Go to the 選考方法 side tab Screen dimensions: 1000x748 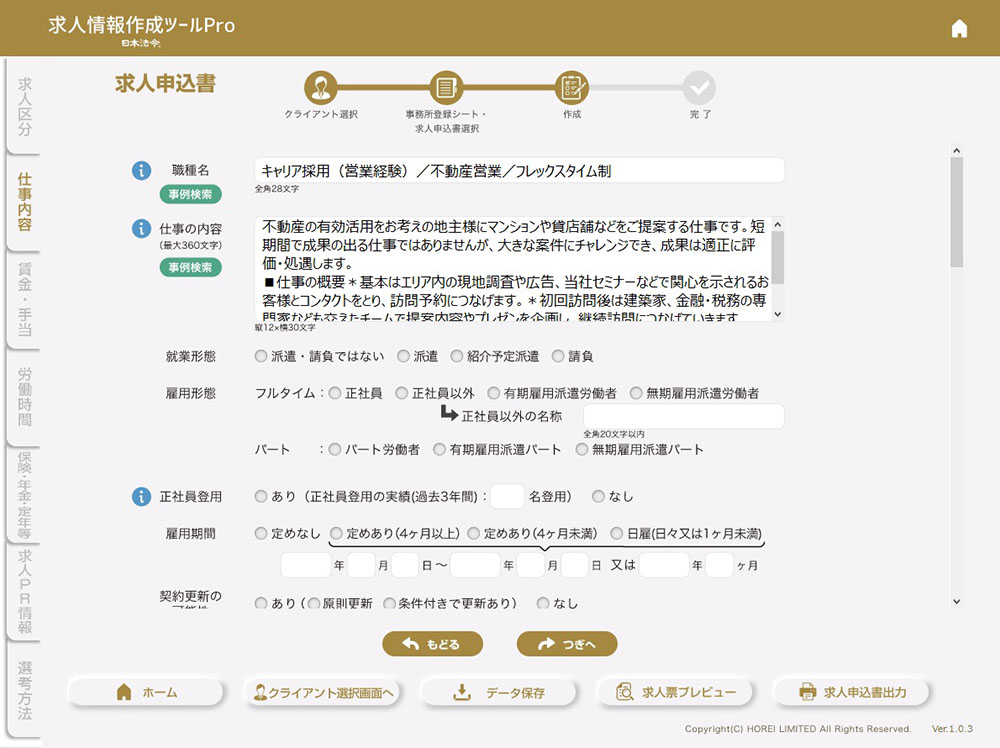(x=24, y=690)
